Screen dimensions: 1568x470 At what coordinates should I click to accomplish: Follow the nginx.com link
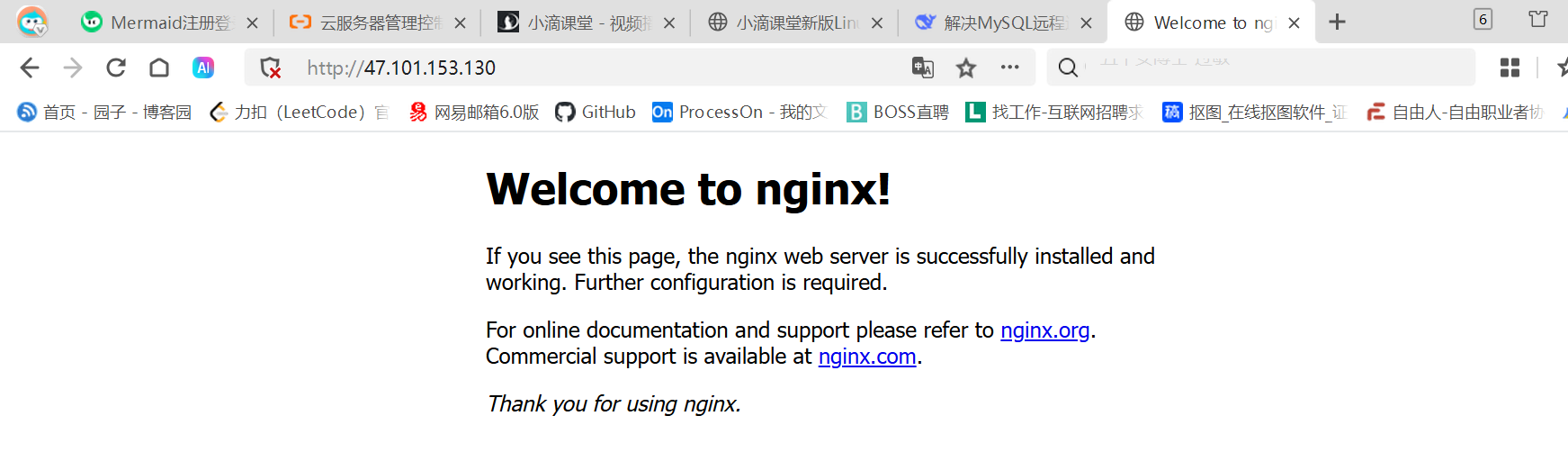pos(867,357)
